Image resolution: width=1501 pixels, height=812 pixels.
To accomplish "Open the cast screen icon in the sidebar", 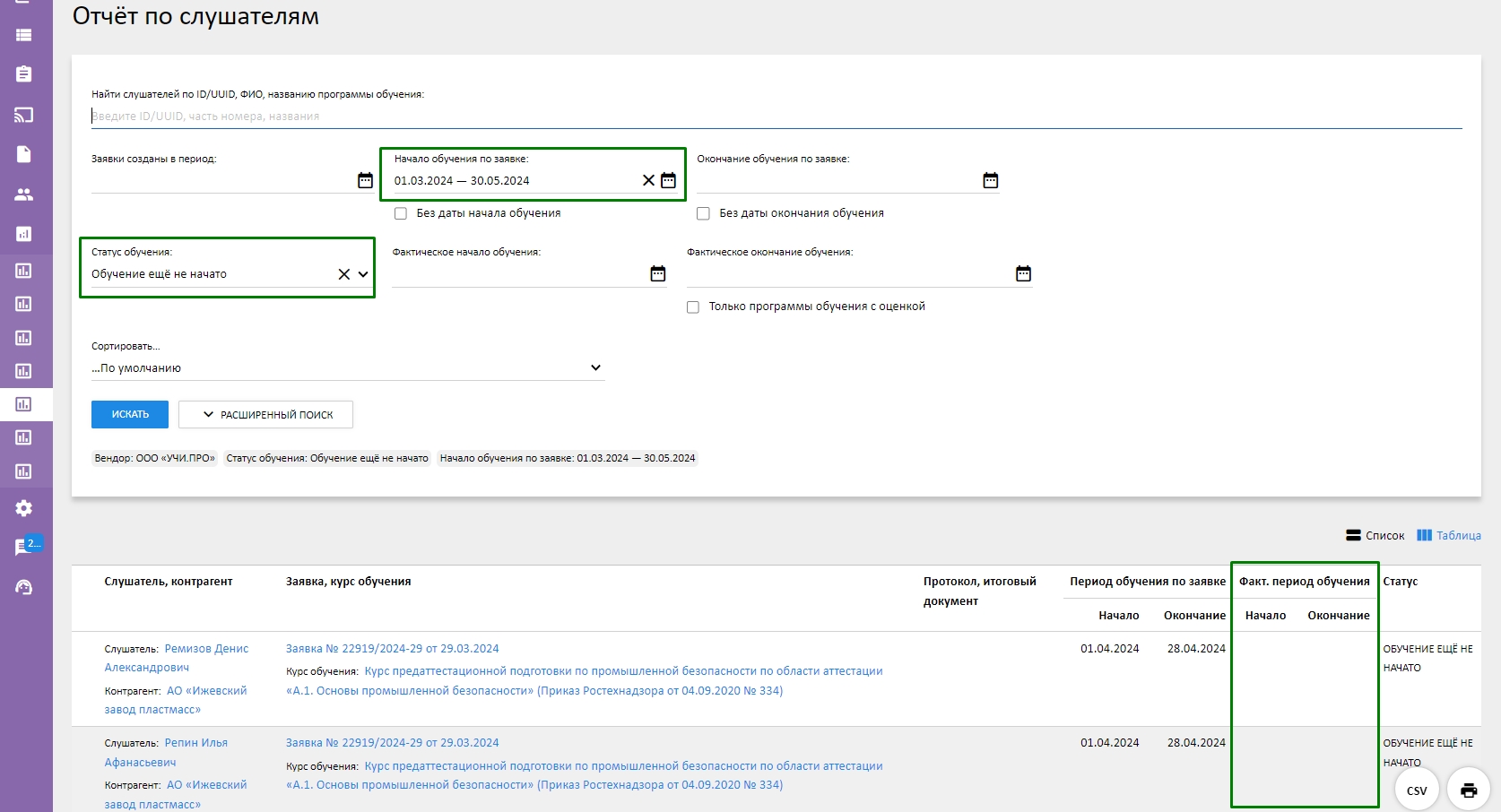I will pos(24,115).
